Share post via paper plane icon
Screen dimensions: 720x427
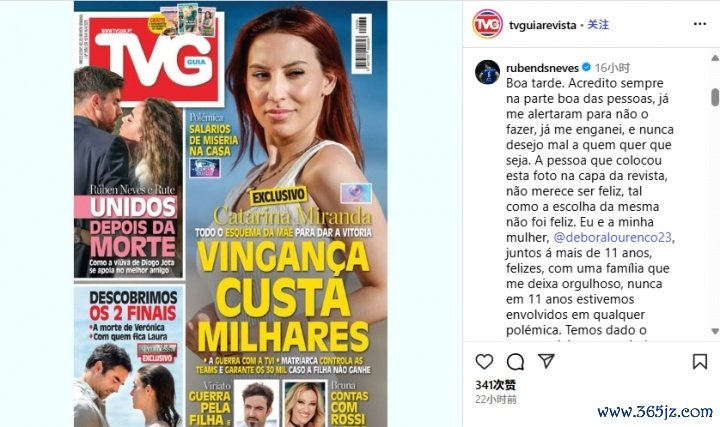tap(546, 361)
